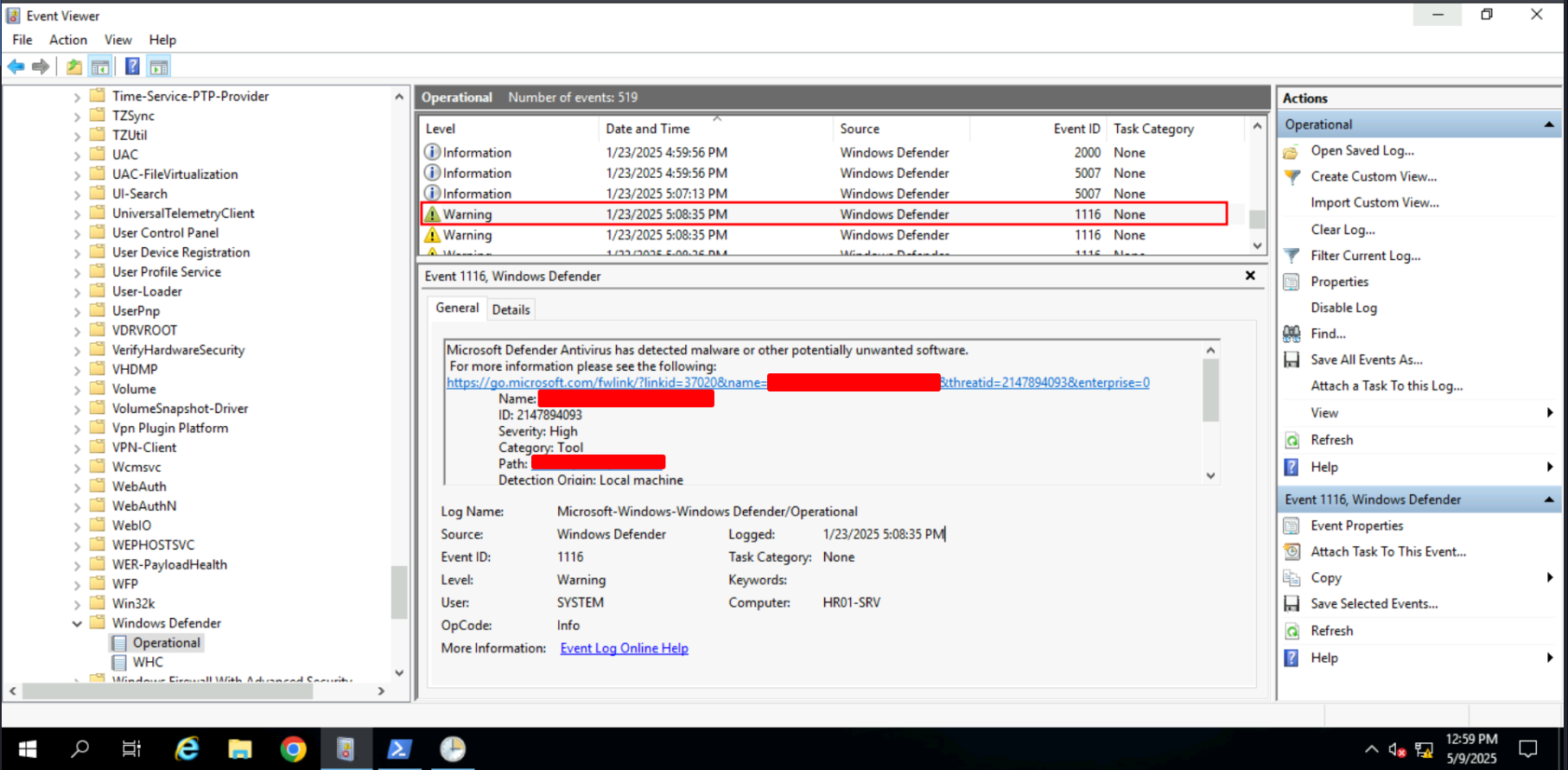Screen dimensions: 1568x770
Task: Expand the UAC tree node
Action: 77,155
